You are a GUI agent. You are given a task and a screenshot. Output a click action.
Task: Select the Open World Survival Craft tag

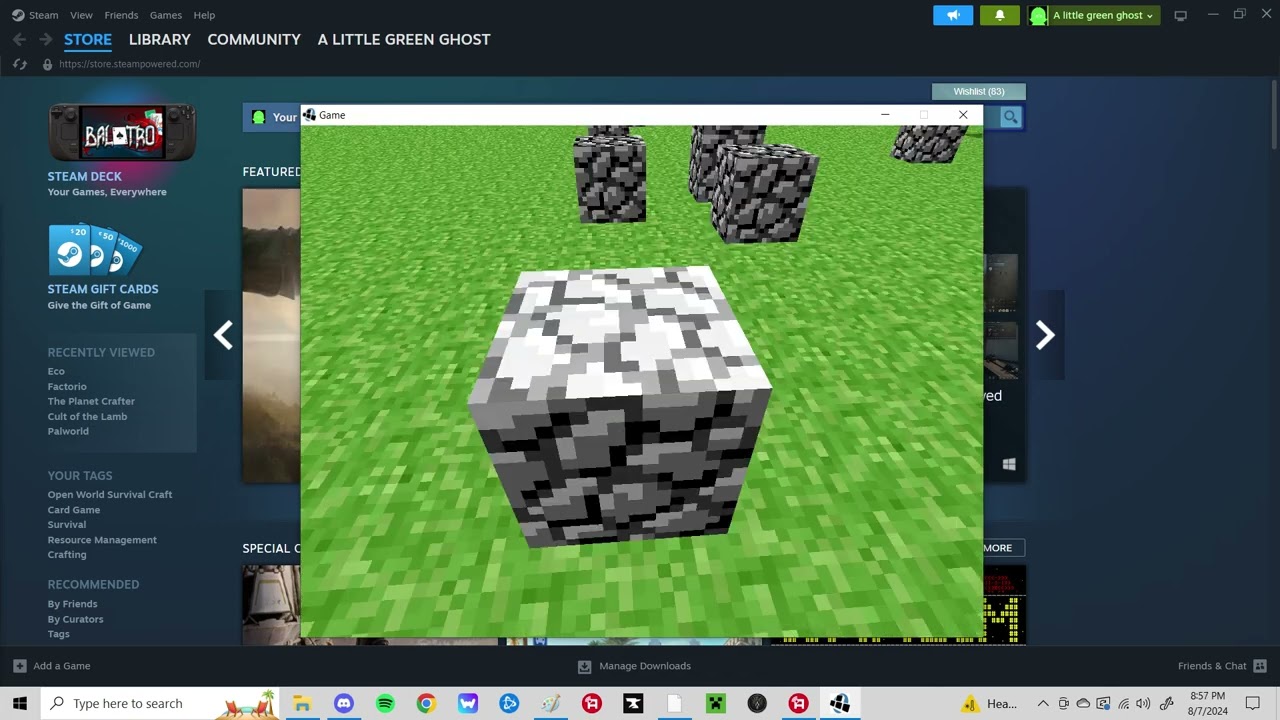[x=110, y=495]
